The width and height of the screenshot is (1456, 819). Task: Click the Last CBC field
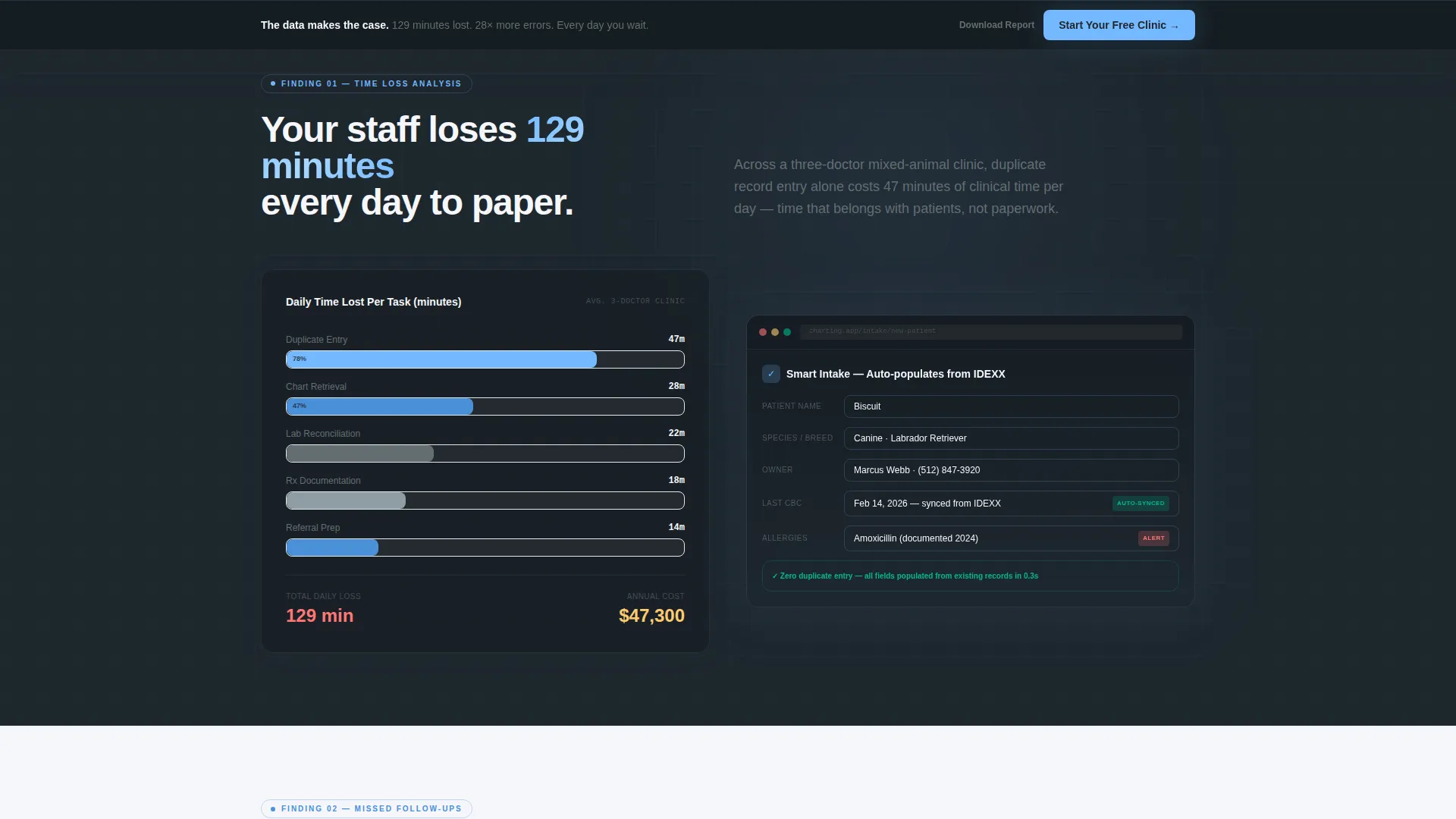(x=1011, y=504)
